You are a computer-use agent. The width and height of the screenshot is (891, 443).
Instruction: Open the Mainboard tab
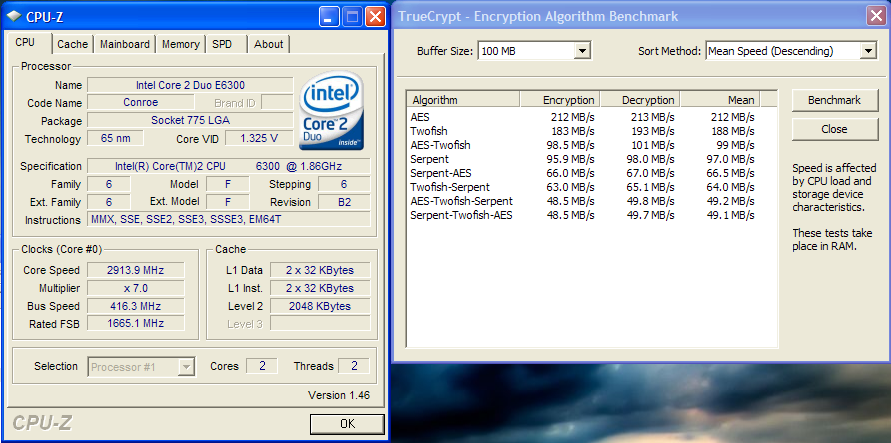[x=125, y=44]
